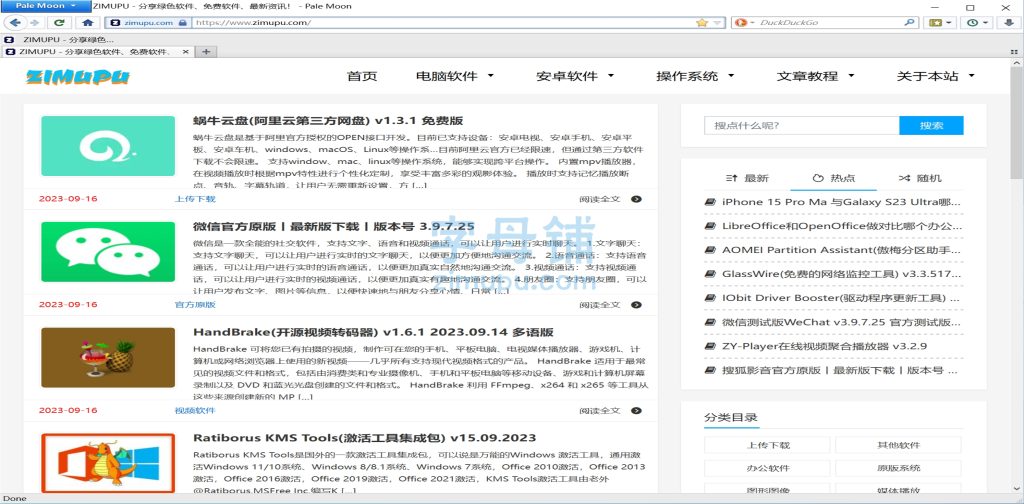This screenshot has width=1024, height=504.
Task: Open the history clock dropdown
Action: pyautogui.click(x=977, y=23)
